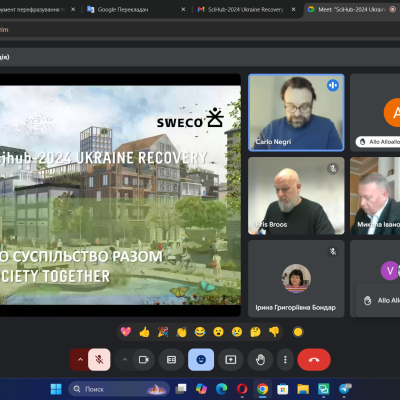This screenshot has width=400, height=400.
Task: Open Task View from taskbar
Action: pos(181,389)
